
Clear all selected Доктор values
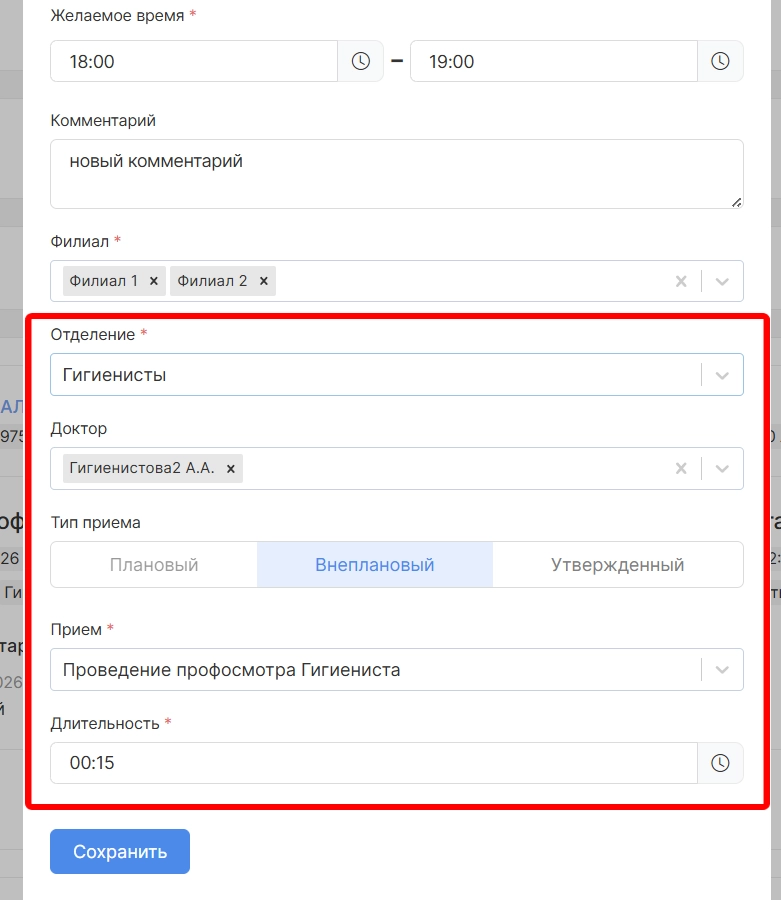681,468
